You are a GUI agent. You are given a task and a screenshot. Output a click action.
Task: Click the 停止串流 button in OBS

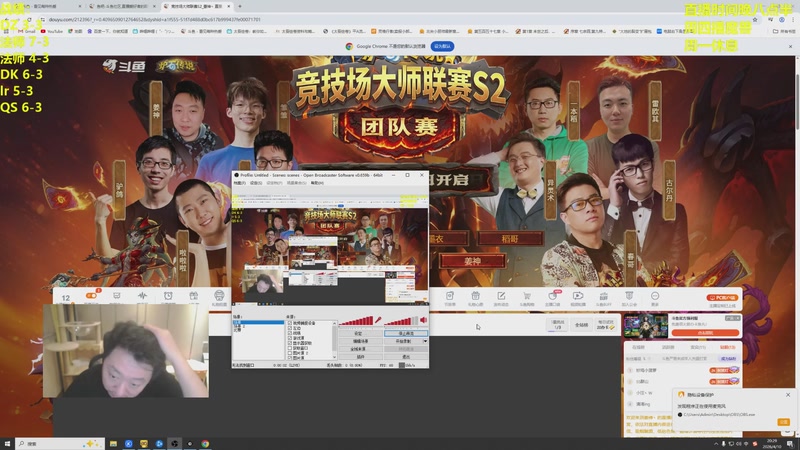pos(406,333)
